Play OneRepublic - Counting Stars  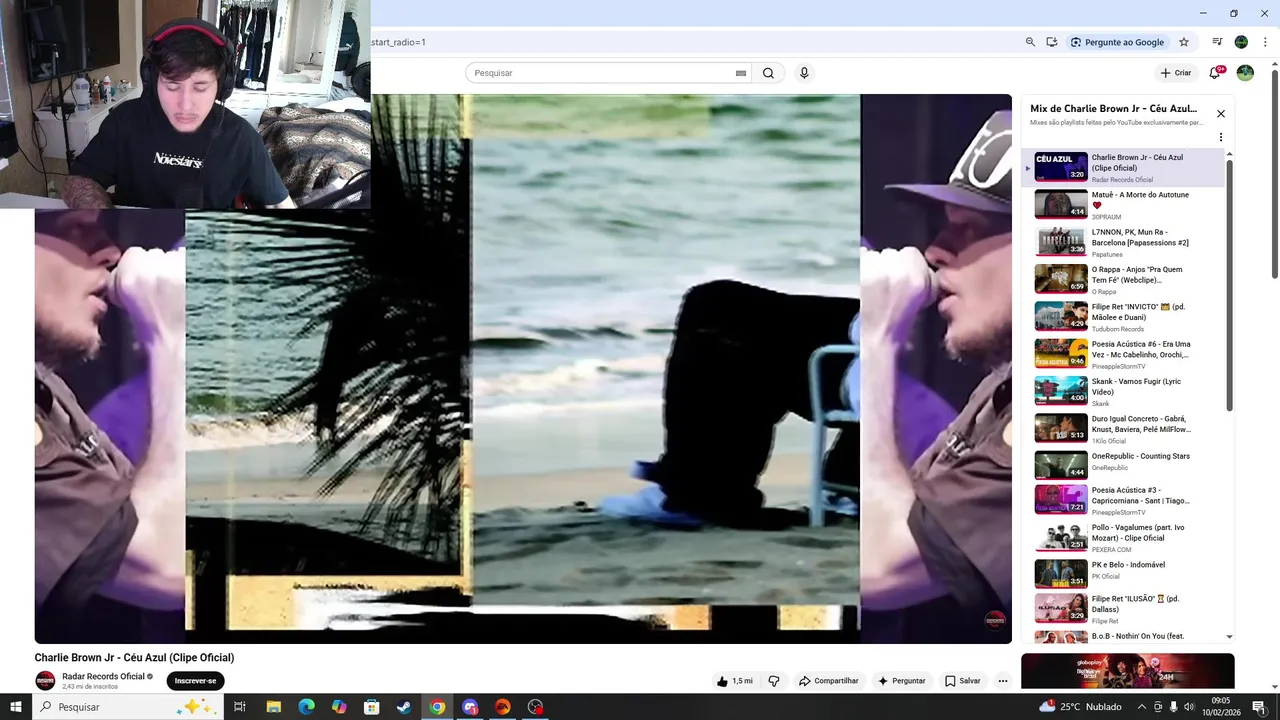coord(1124,466)
